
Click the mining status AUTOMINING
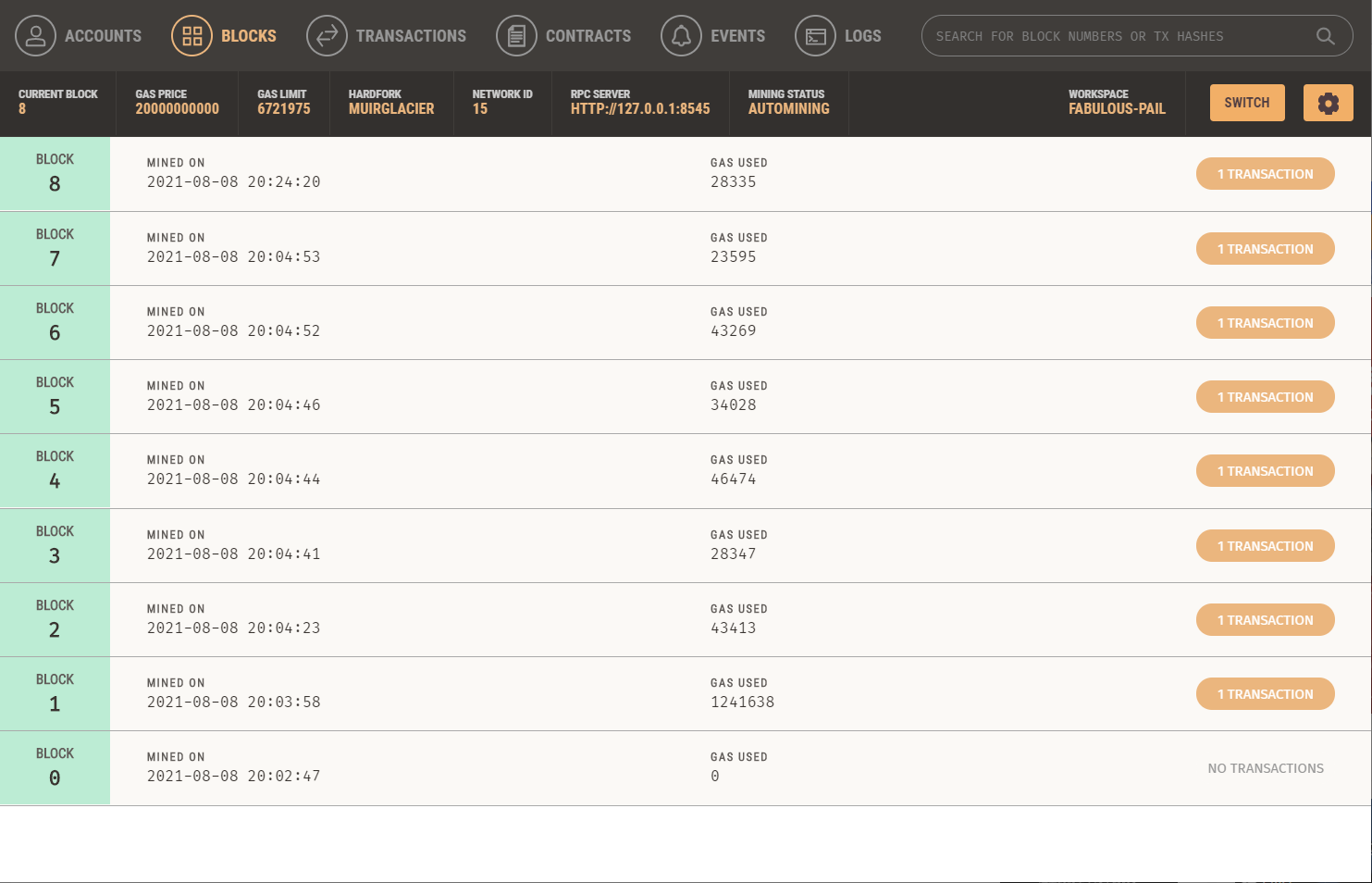[789, 109]
